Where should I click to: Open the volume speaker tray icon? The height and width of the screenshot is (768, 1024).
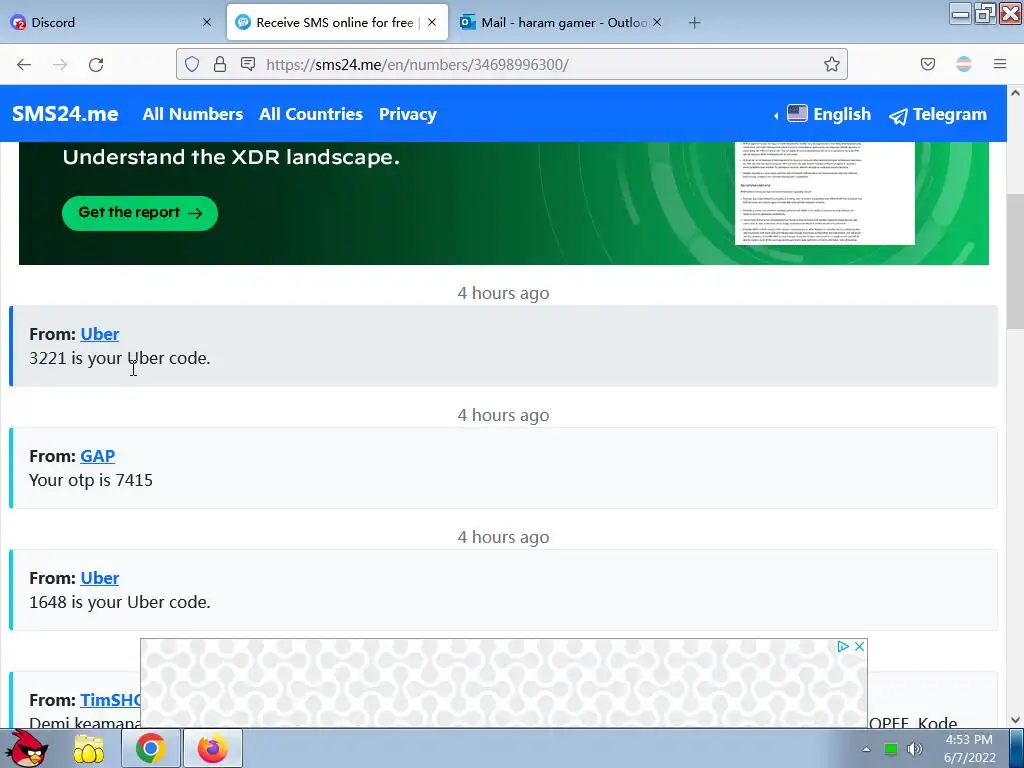click(914, 749)
